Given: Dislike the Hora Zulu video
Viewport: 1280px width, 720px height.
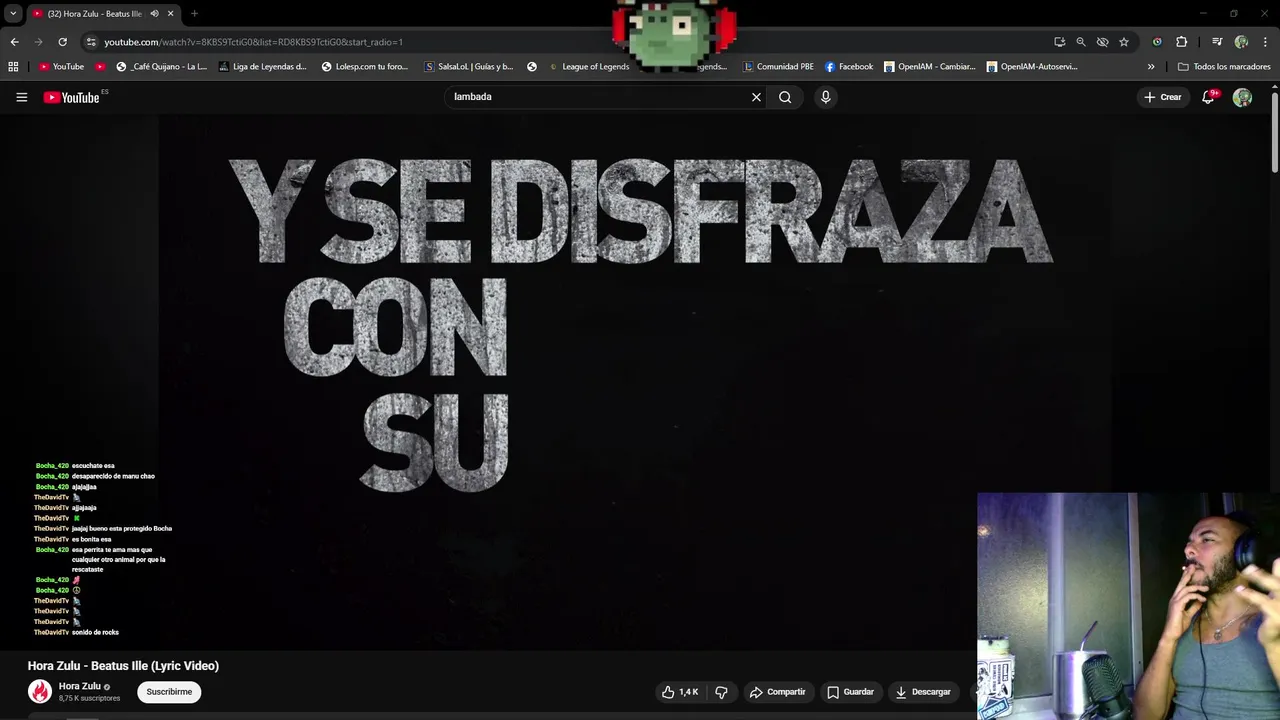Looking at the screenshot, I should (721, 692).
